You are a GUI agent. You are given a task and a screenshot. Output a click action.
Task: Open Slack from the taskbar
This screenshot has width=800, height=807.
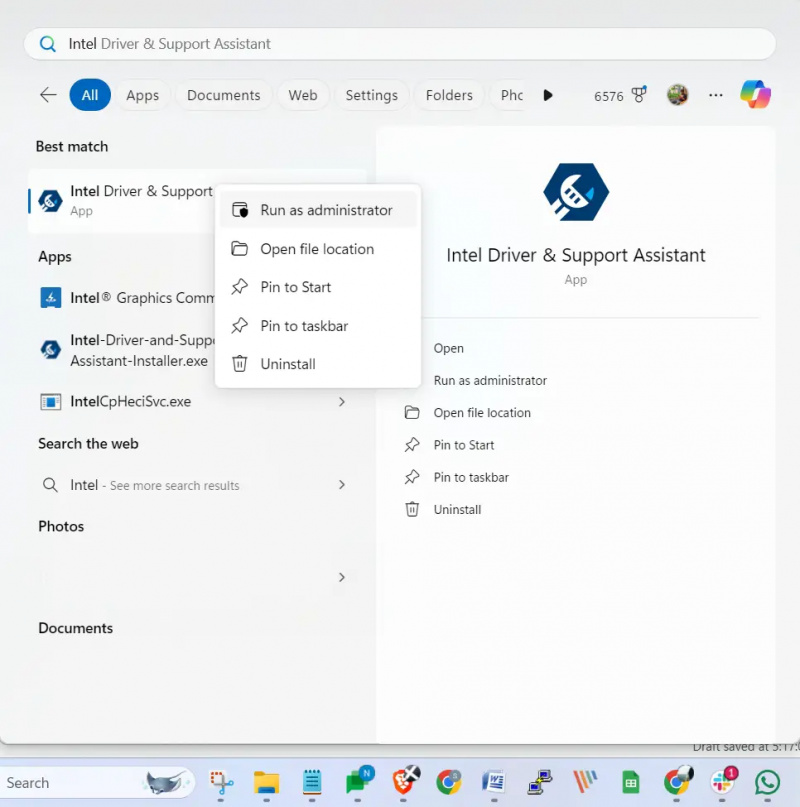click(723, 781)
